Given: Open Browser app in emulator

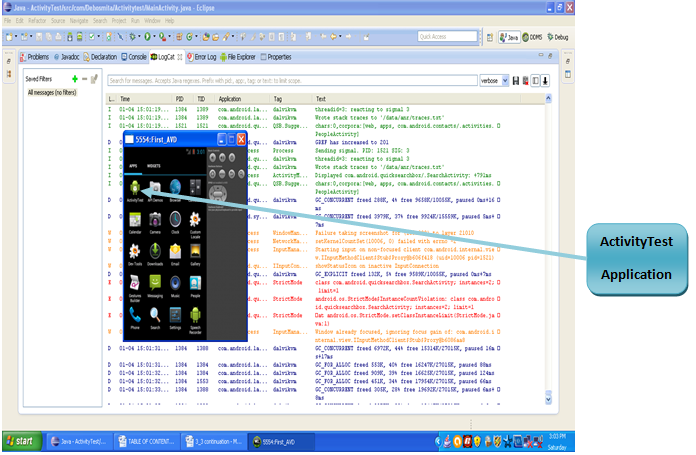Looking at the screenshot, I should point(175,191).
